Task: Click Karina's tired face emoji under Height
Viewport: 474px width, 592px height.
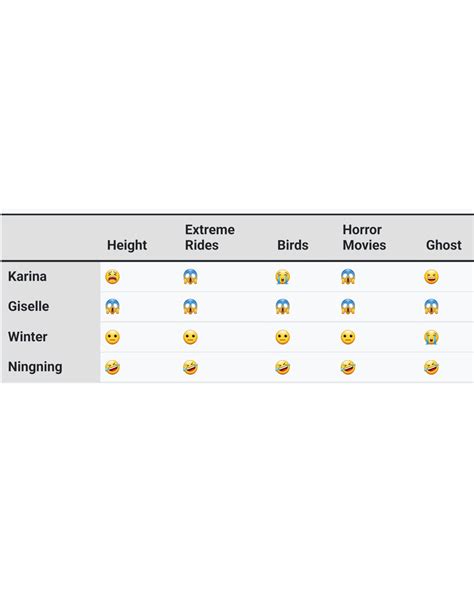Action: click(113, 277)
